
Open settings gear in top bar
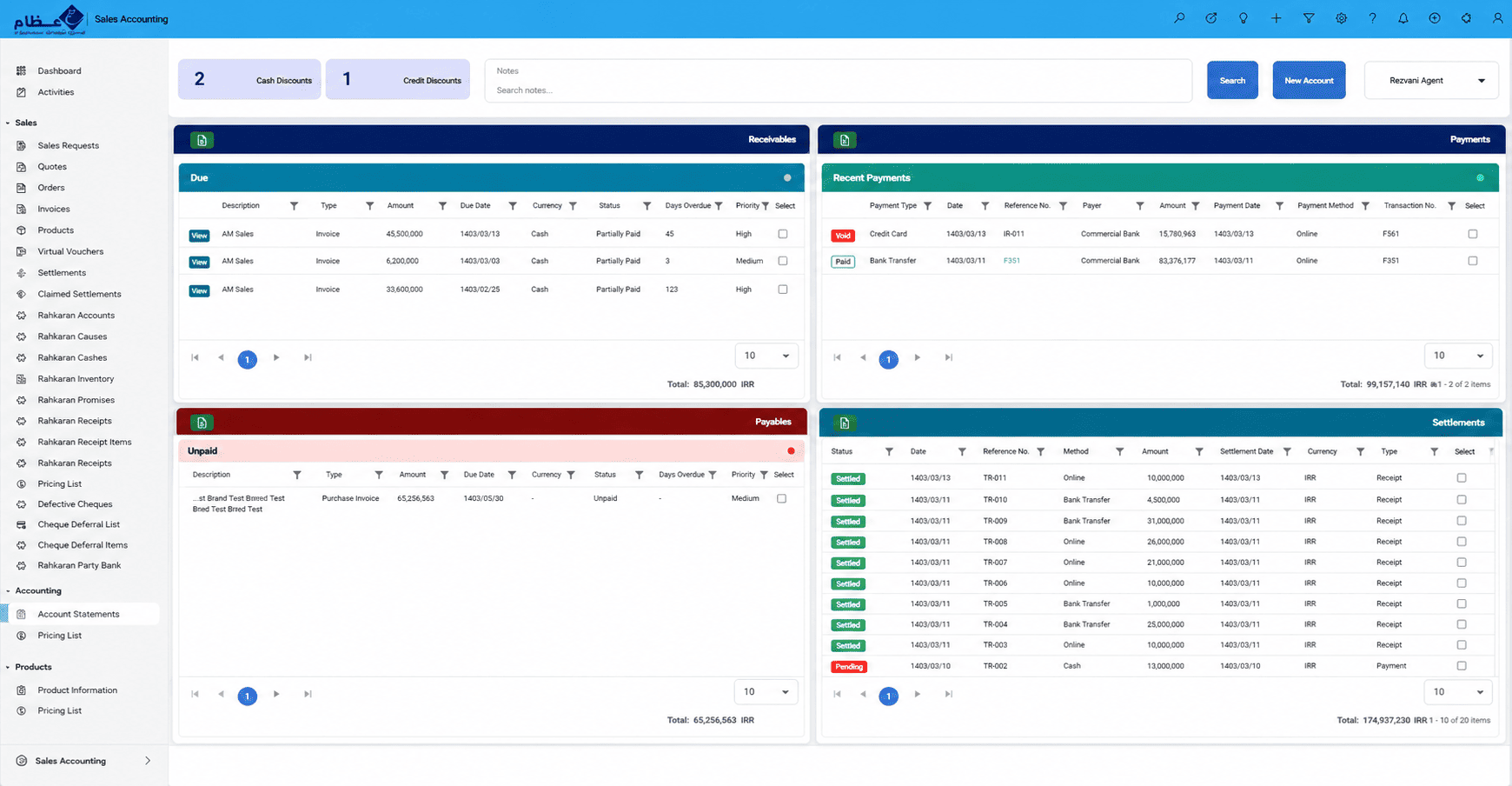coord(1342,18)
